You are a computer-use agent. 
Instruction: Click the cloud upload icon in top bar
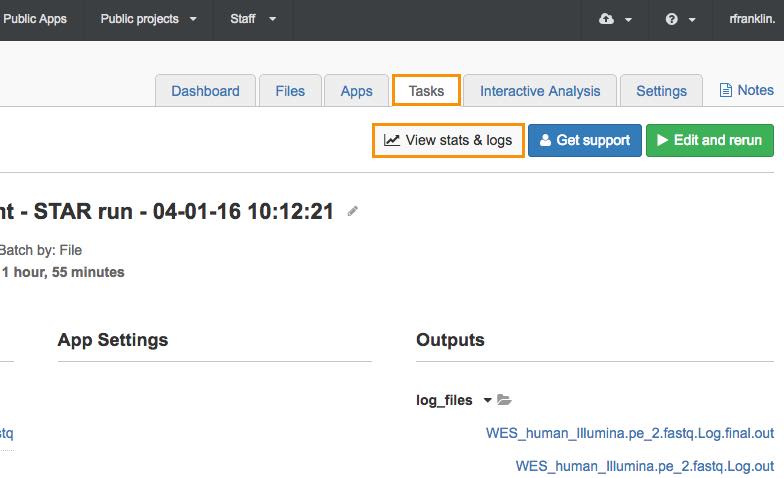(606, 19)
